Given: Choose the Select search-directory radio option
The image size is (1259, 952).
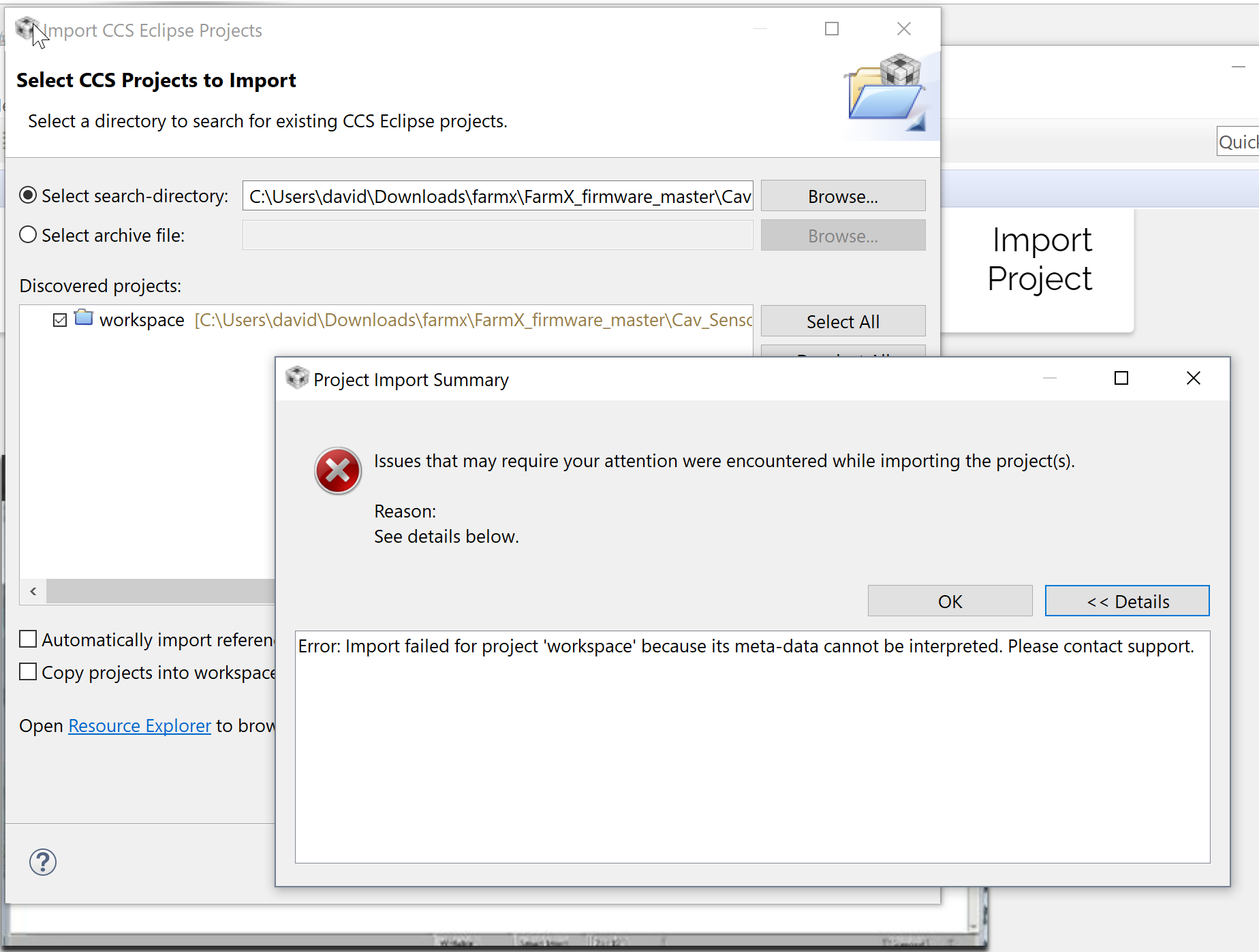Looking at the screenshot, I should click(28, 196).
